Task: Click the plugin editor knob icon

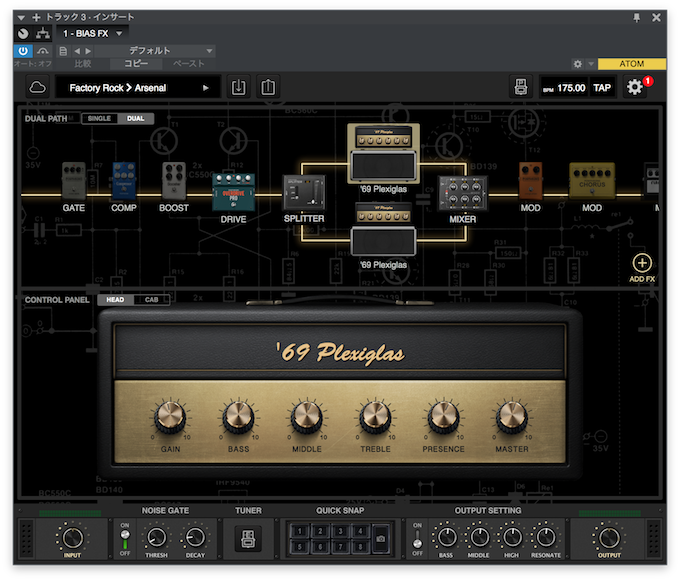Action: click(23, 33)
